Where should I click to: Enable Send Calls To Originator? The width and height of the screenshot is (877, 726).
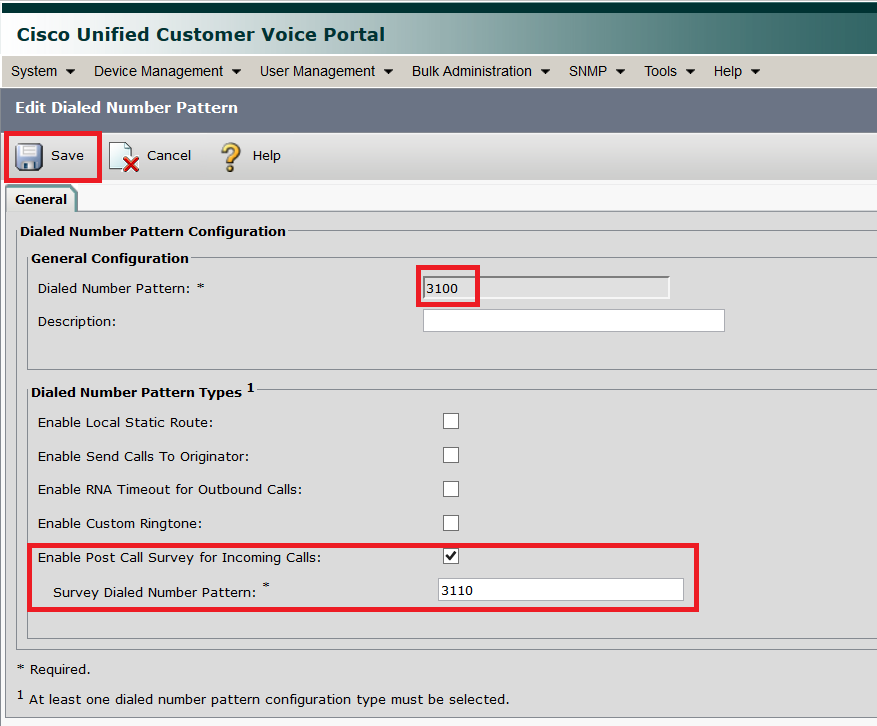(451, 455)
